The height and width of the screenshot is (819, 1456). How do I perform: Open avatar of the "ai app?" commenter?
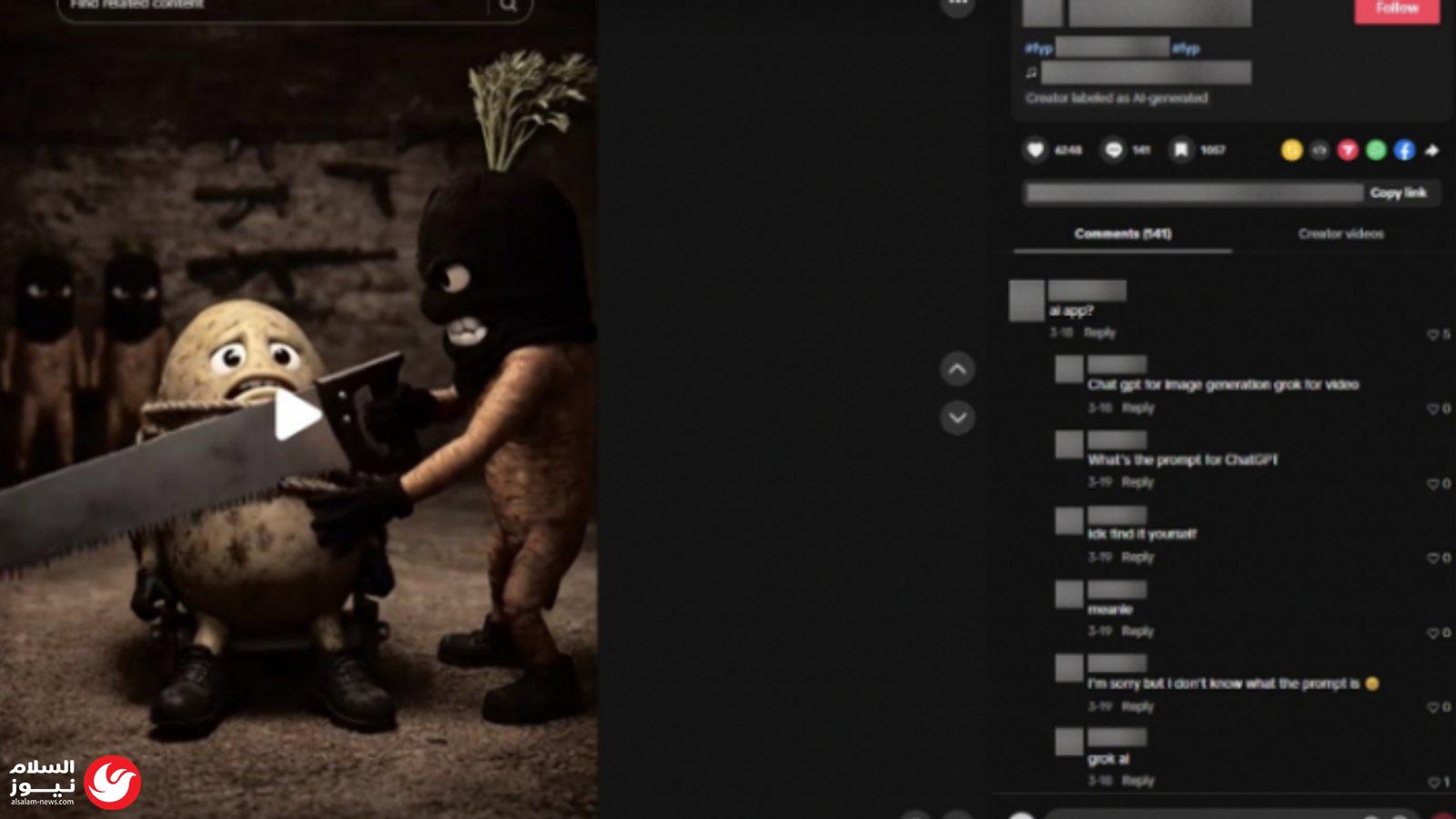click(1026, 300)
